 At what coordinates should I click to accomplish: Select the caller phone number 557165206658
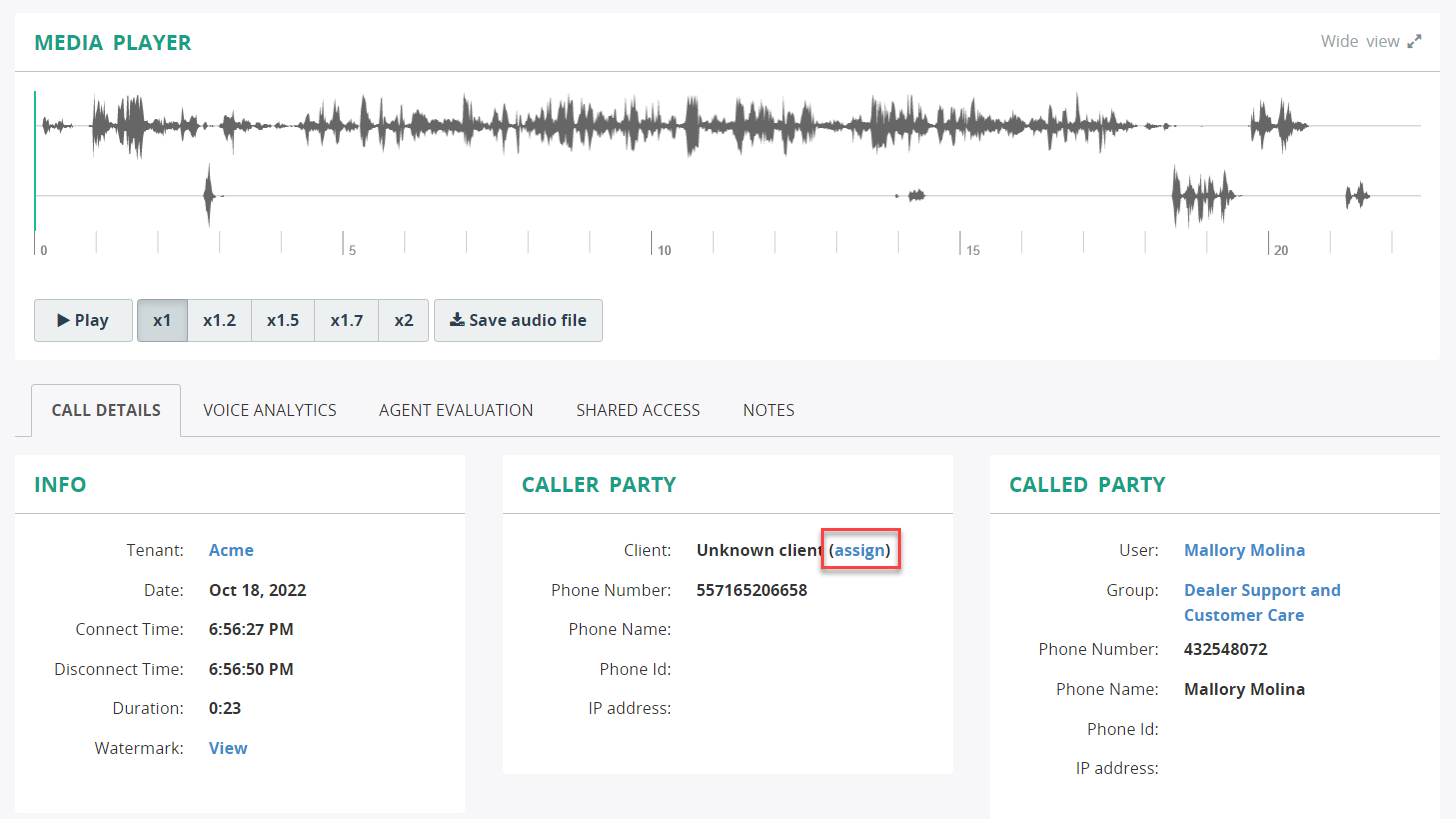(x=752, y=590)
